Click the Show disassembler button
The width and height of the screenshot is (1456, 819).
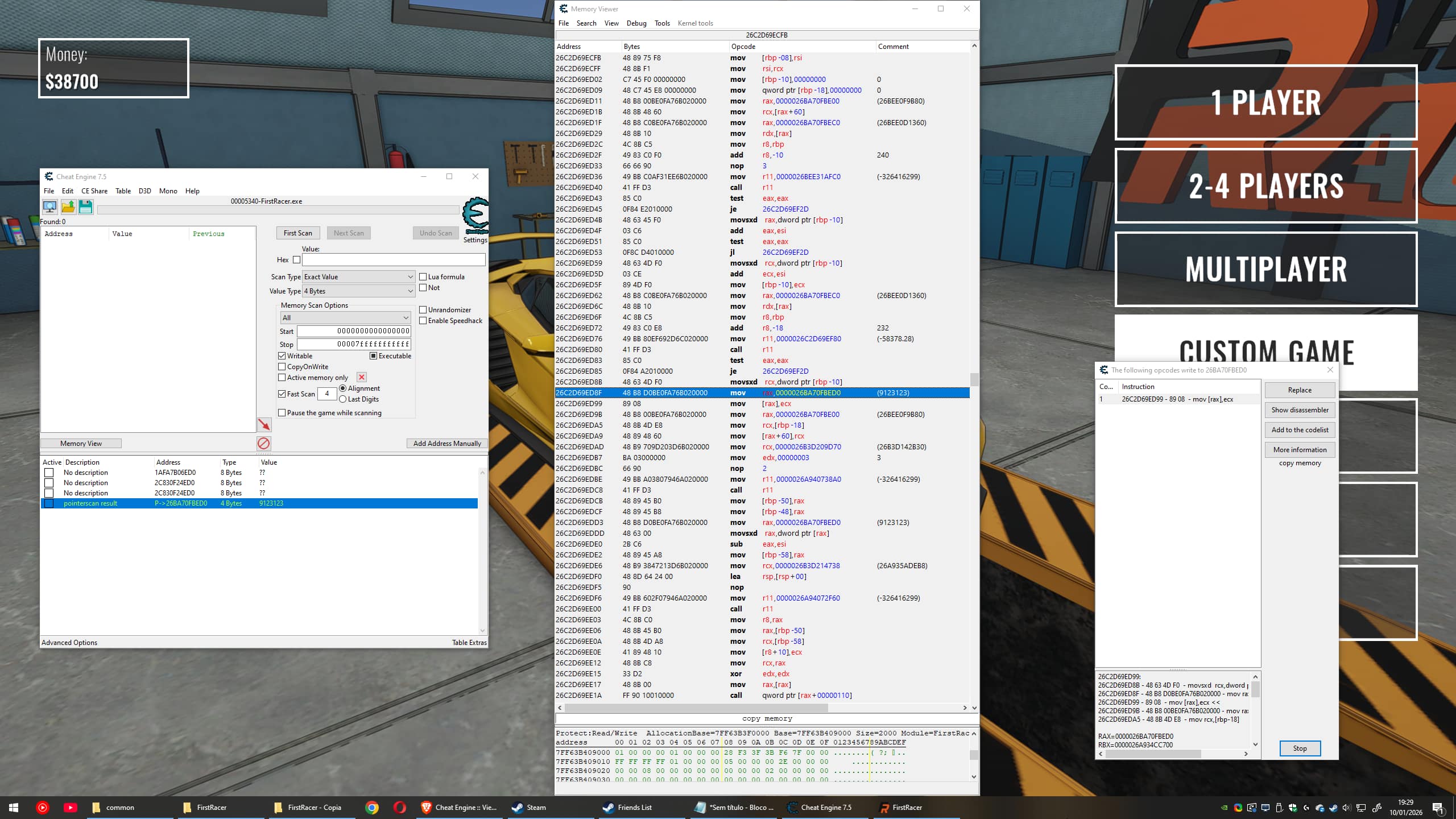point(1300,410)
